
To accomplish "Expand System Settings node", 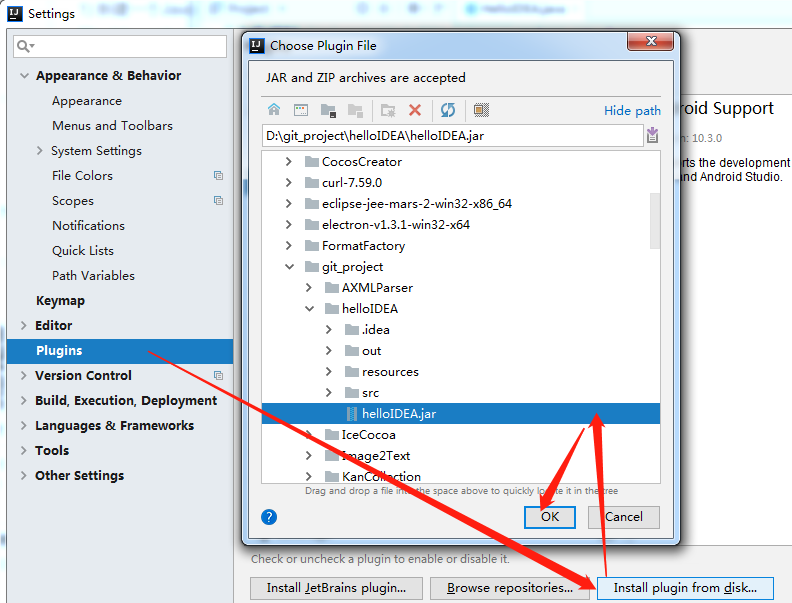I will click(x=39, y=150).
